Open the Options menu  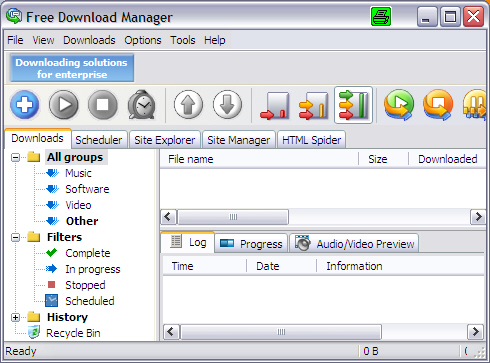pos(143,40)
